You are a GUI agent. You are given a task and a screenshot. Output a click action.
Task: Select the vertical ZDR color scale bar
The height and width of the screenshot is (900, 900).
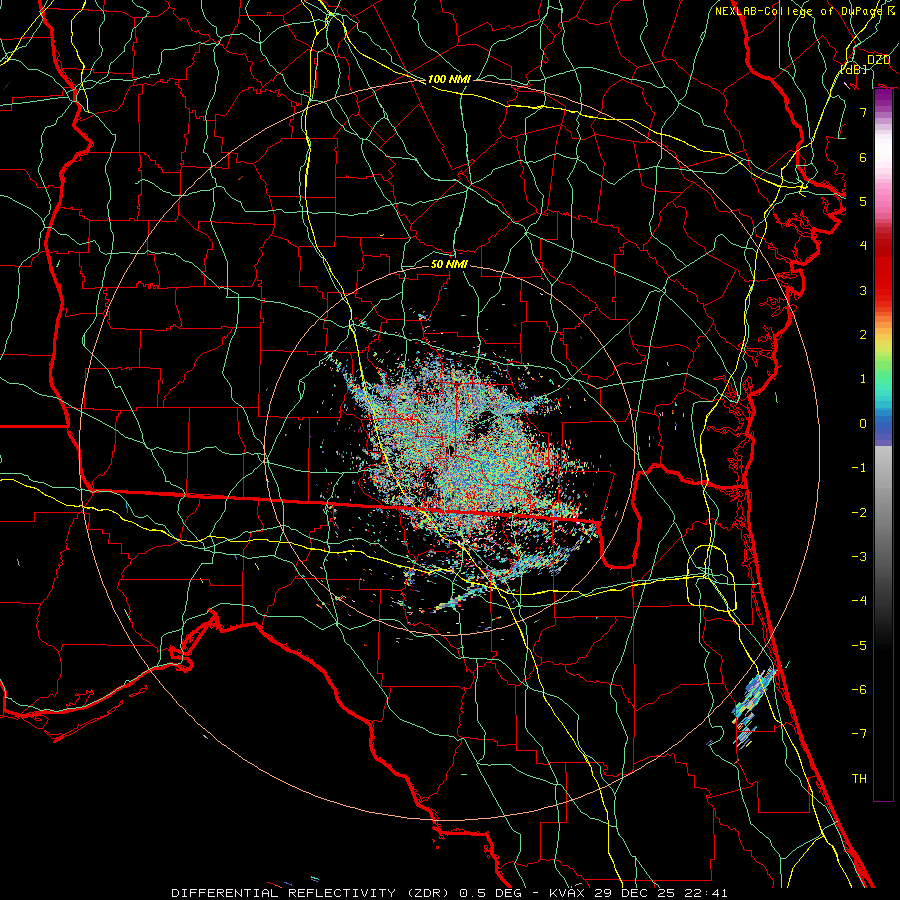coord(883,444)
